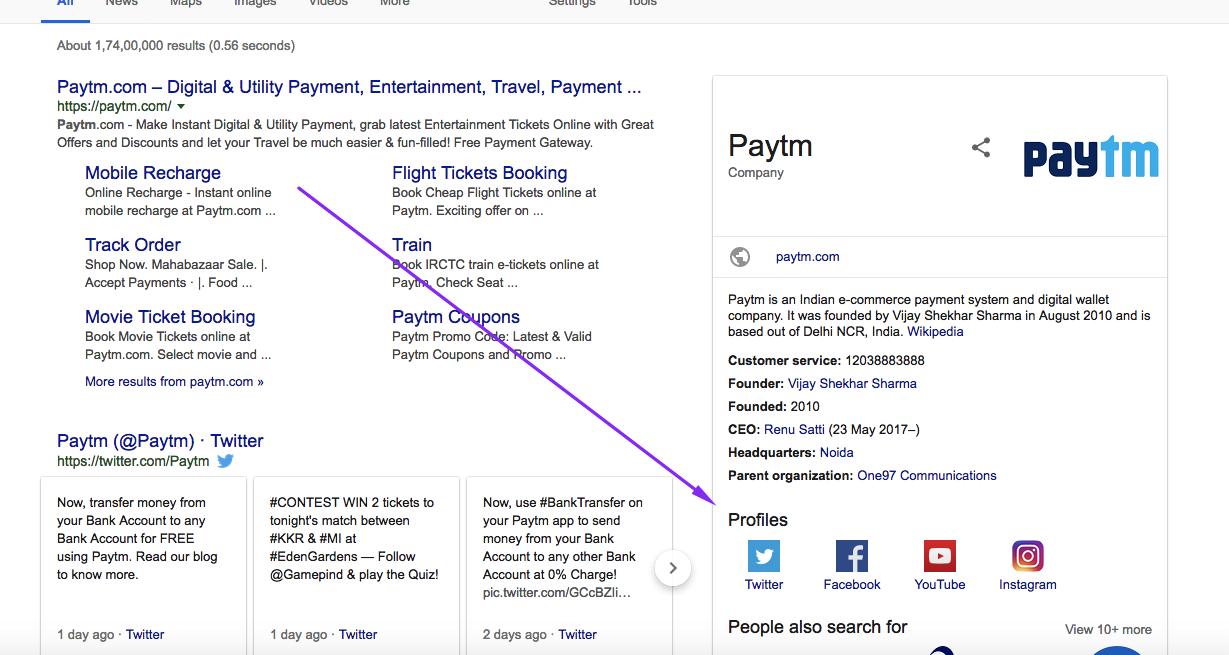Open the Noida headquarters link
Screen dimensions: 1229x655
(837, 453)
